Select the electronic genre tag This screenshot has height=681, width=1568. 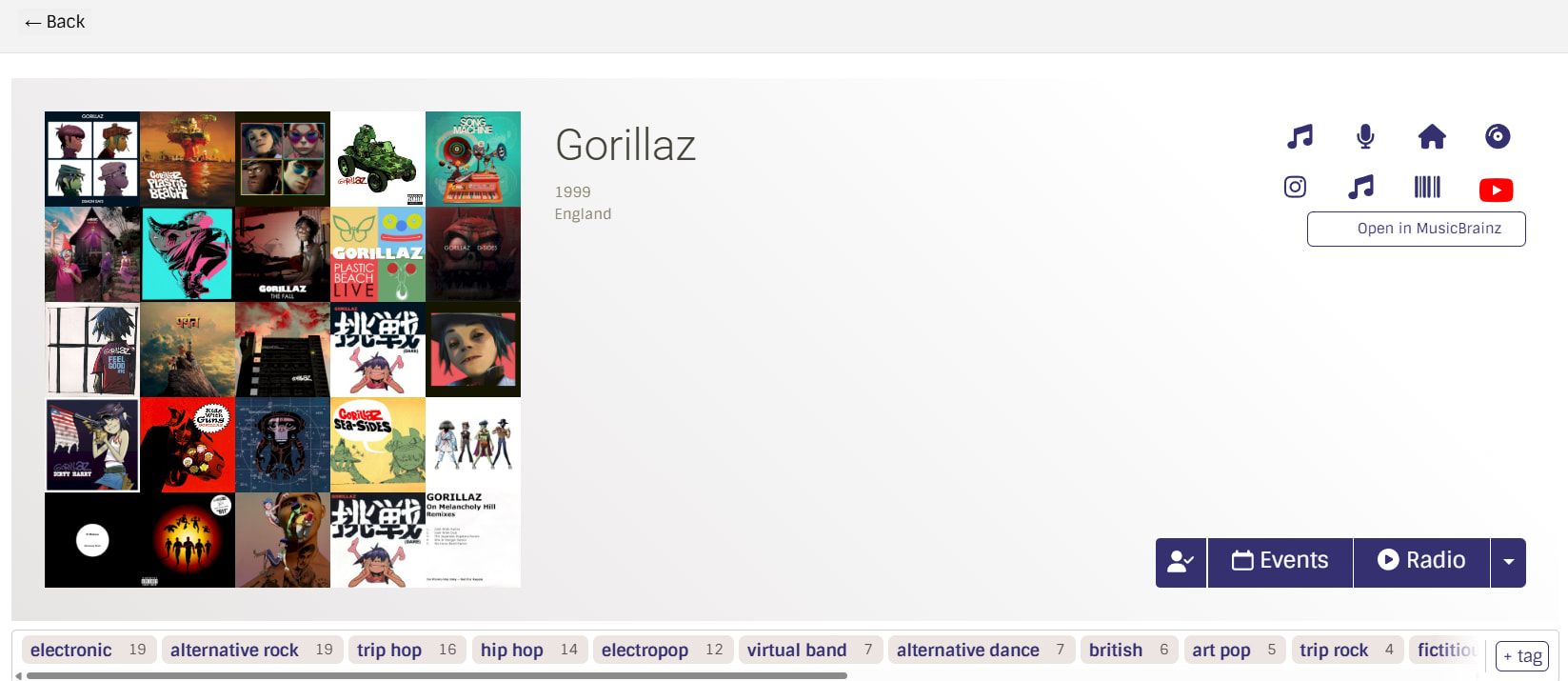click(71, 650)
